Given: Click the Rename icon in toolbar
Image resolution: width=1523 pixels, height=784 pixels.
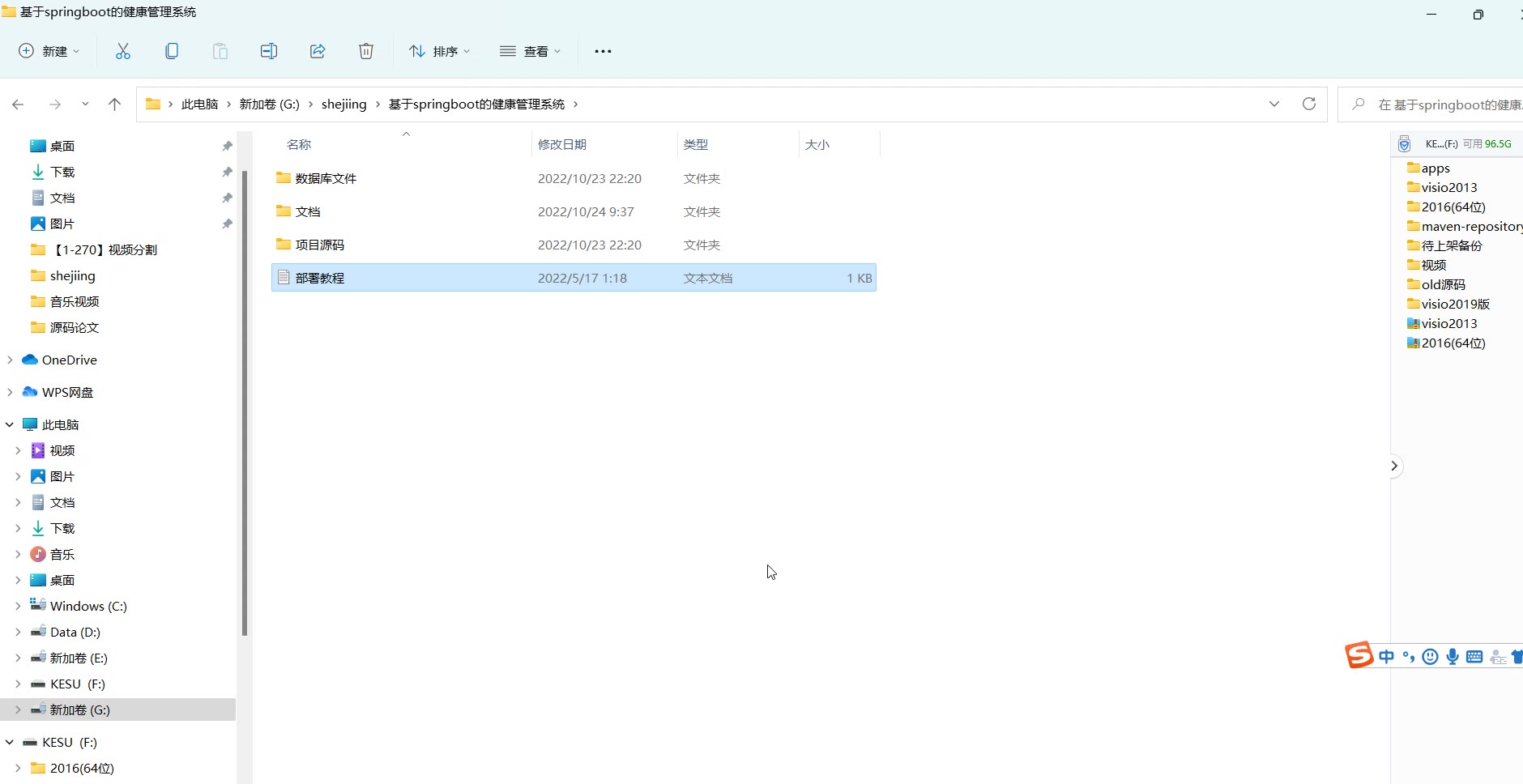Looking at the screenshot, I should [269, 51].
